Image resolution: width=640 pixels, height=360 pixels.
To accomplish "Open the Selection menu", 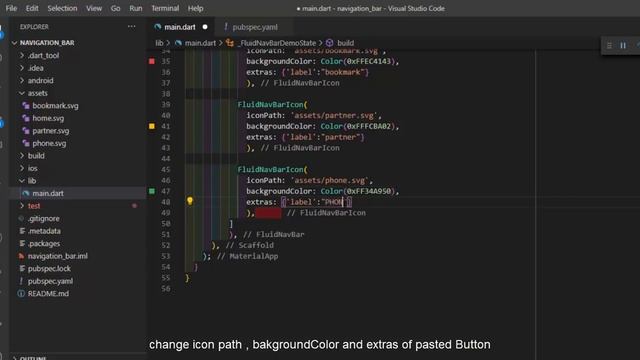I will click(x=62, y=8).
